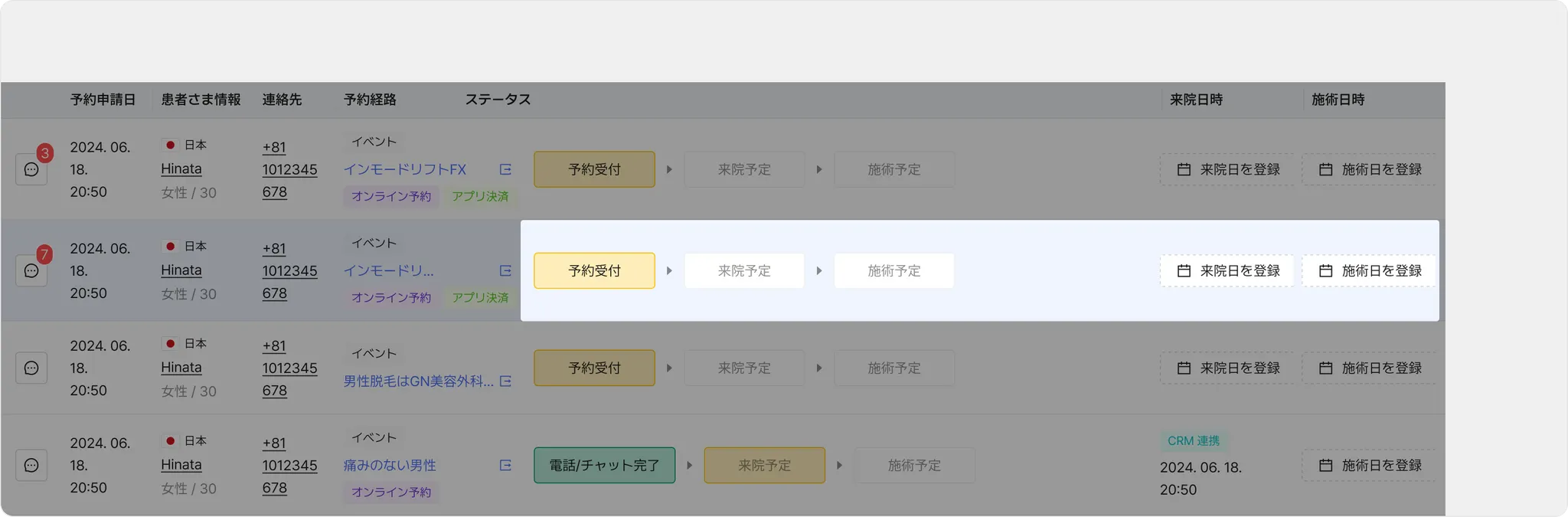Click the CRM 連携 tag
Image resolution: width=1568 pixels, height=517 pixels.
pyautogui.click(x=1193, y=440)
